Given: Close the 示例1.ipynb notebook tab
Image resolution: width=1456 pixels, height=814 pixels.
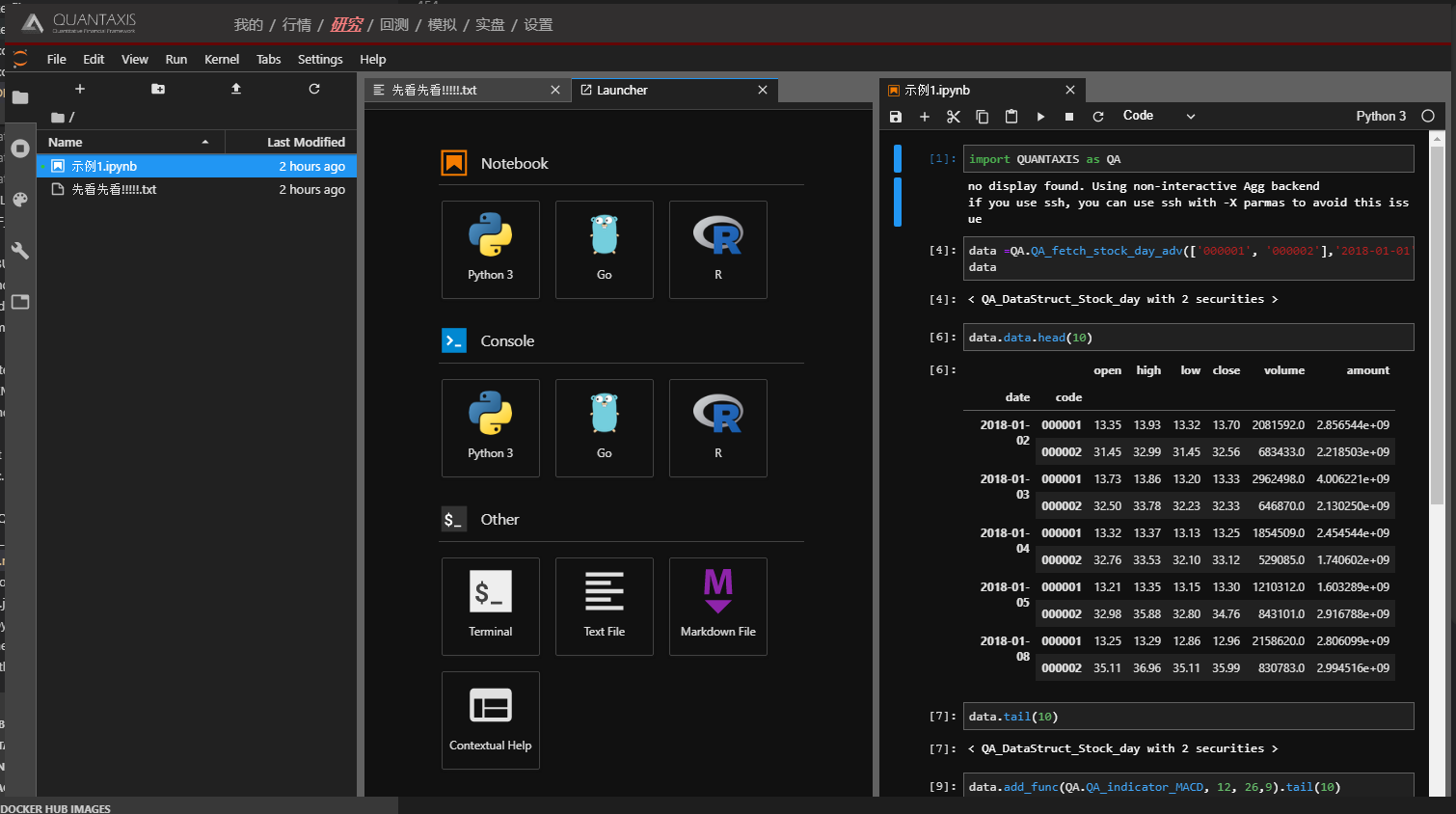Looking at the screenshot, I should click(x=1070, y=90).
